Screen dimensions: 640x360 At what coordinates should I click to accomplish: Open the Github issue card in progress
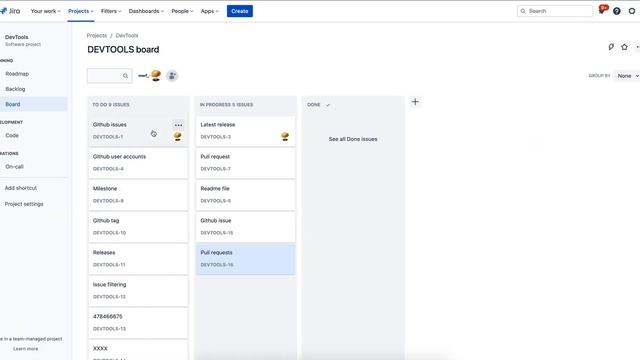pyautogui.click(x=245, y=227)
